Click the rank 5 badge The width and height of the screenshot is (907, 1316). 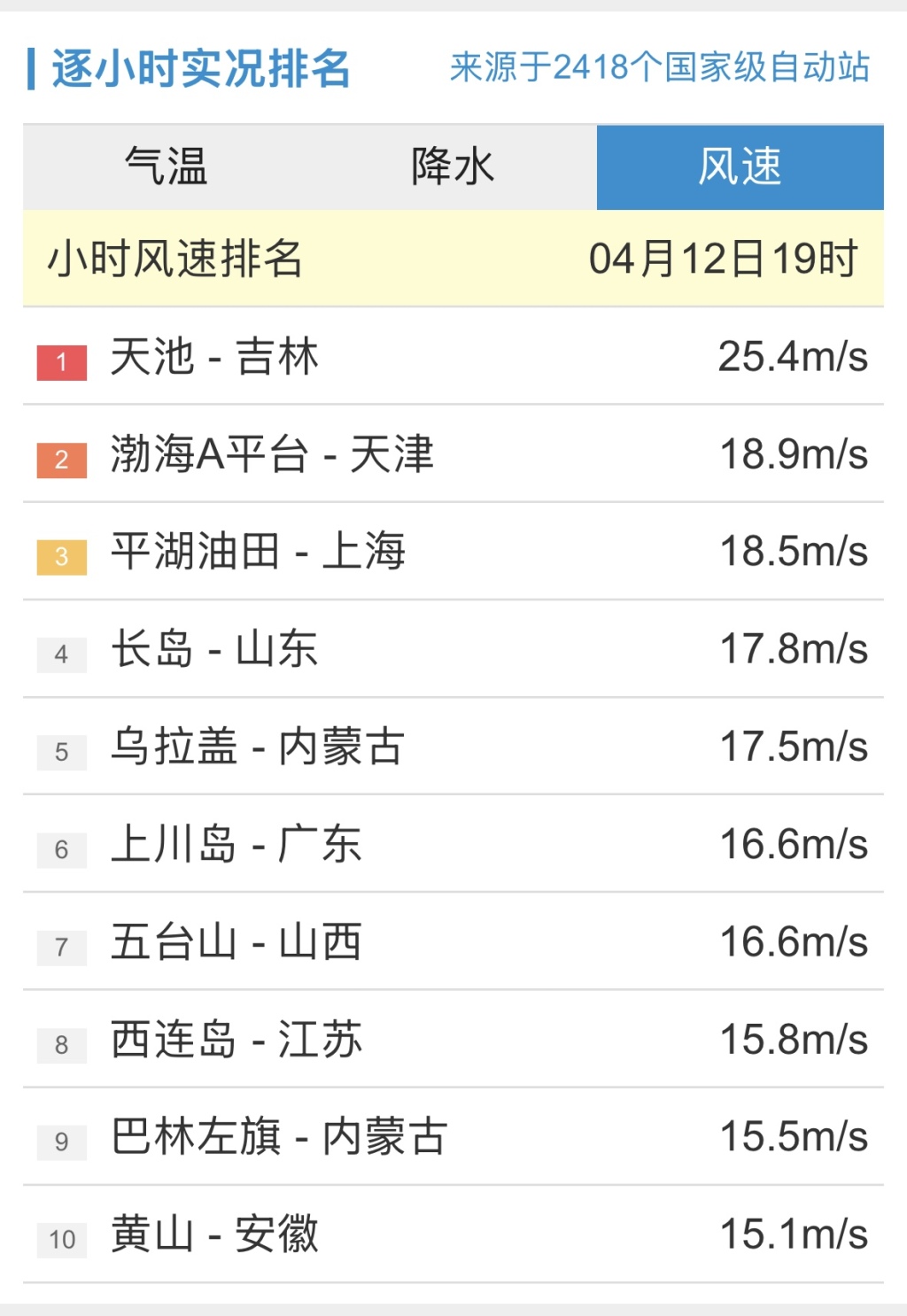coord(62,752)
